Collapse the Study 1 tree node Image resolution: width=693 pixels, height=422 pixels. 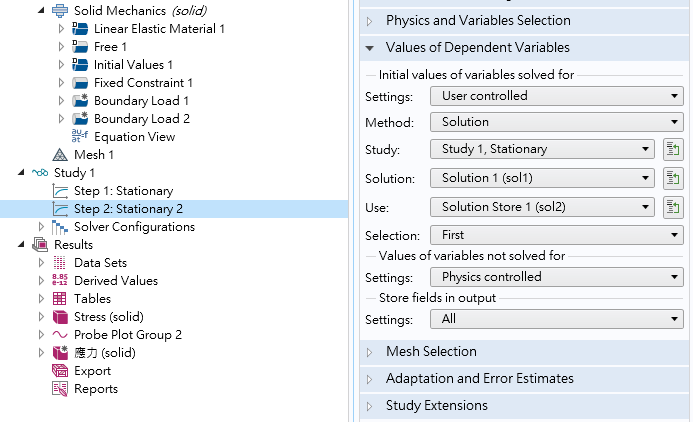[22, 173]
